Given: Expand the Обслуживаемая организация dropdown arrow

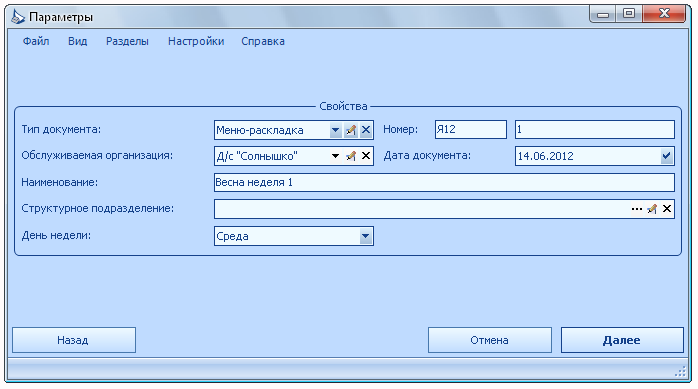Looking at the screenshot, I should (x=335, y=156).
